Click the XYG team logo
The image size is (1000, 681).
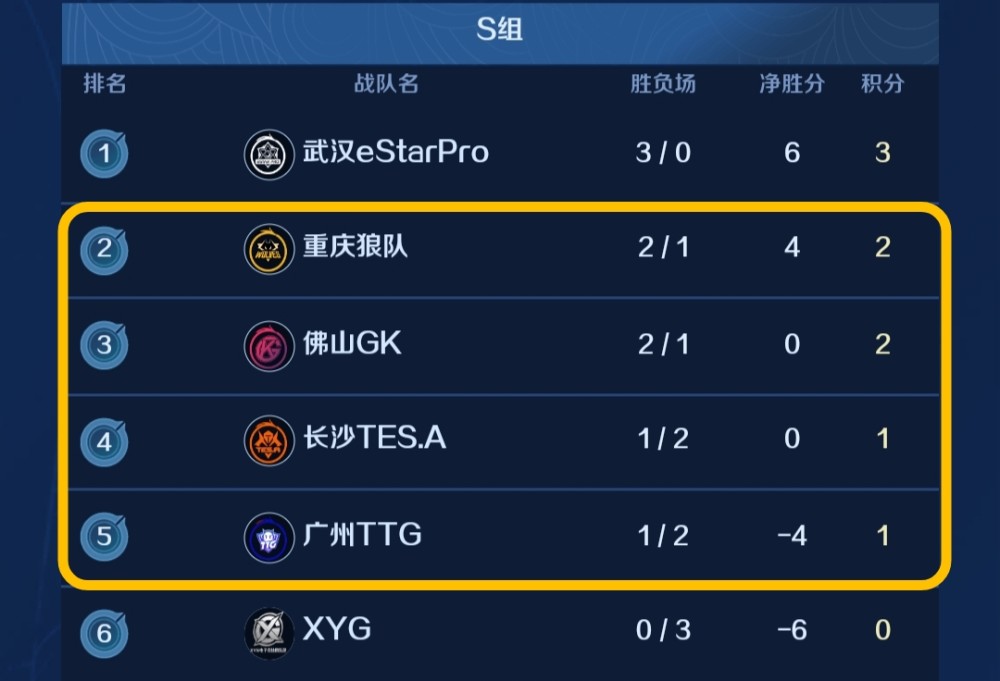(x=269, y=633)
